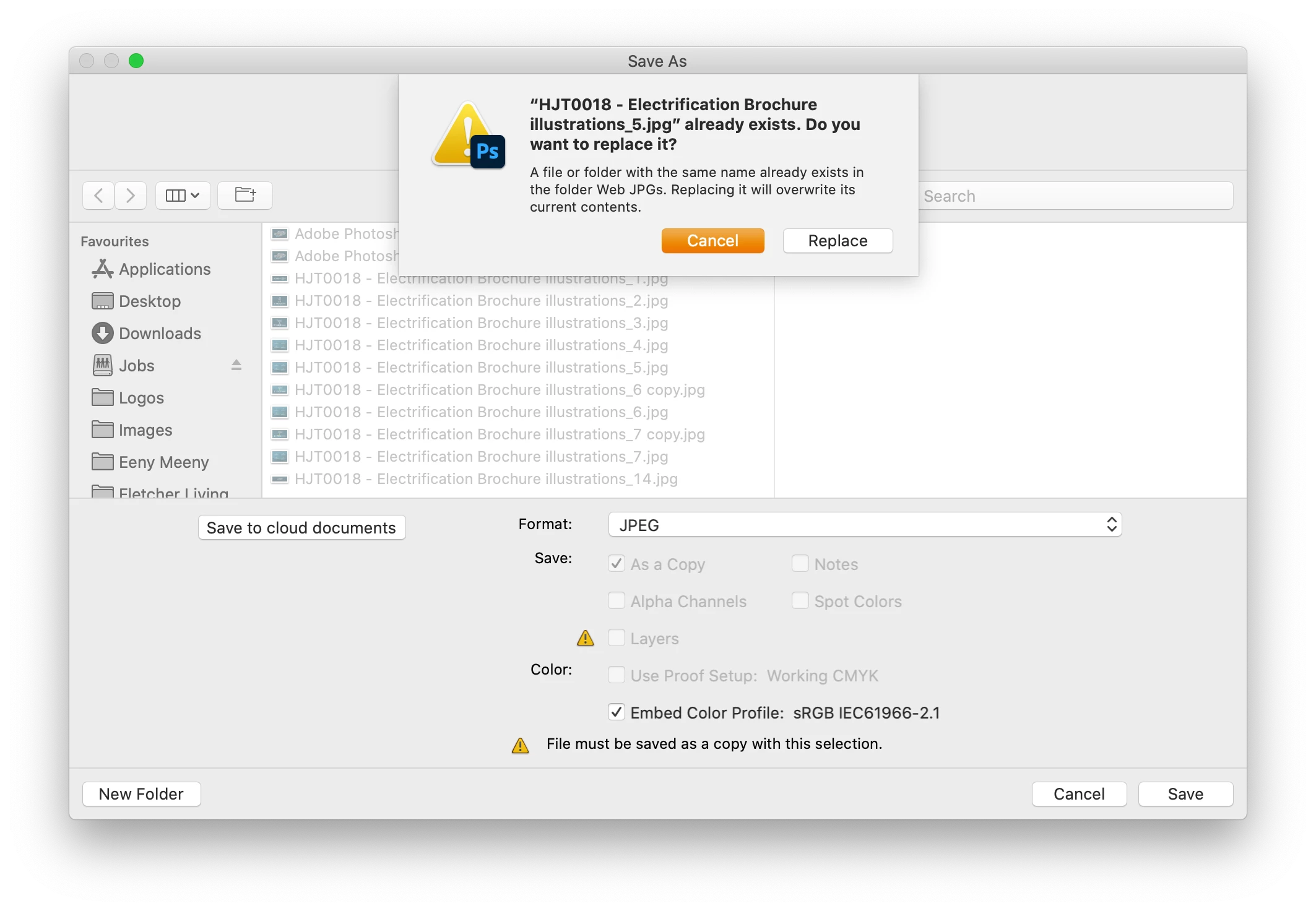Viewport: 1316px width, 911px height.
Task: Toggle the Embed Color Profile checkbox
Action: pos(617,712)
